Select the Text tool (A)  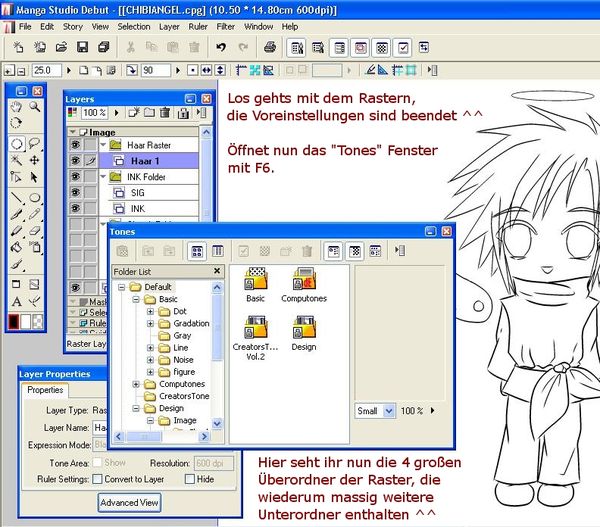coord(16,302)
